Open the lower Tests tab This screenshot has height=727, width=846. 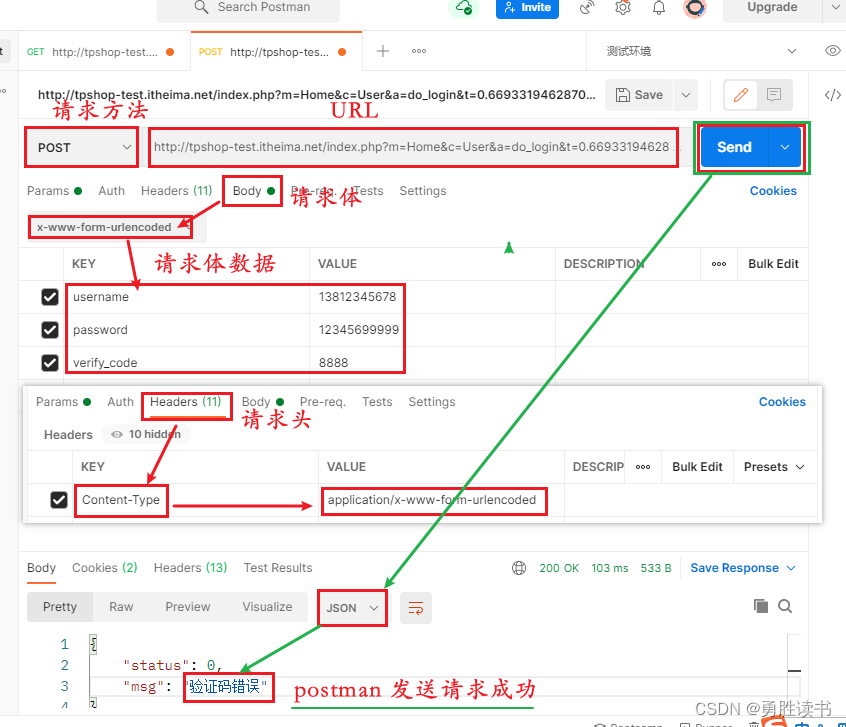click(377, 402)
